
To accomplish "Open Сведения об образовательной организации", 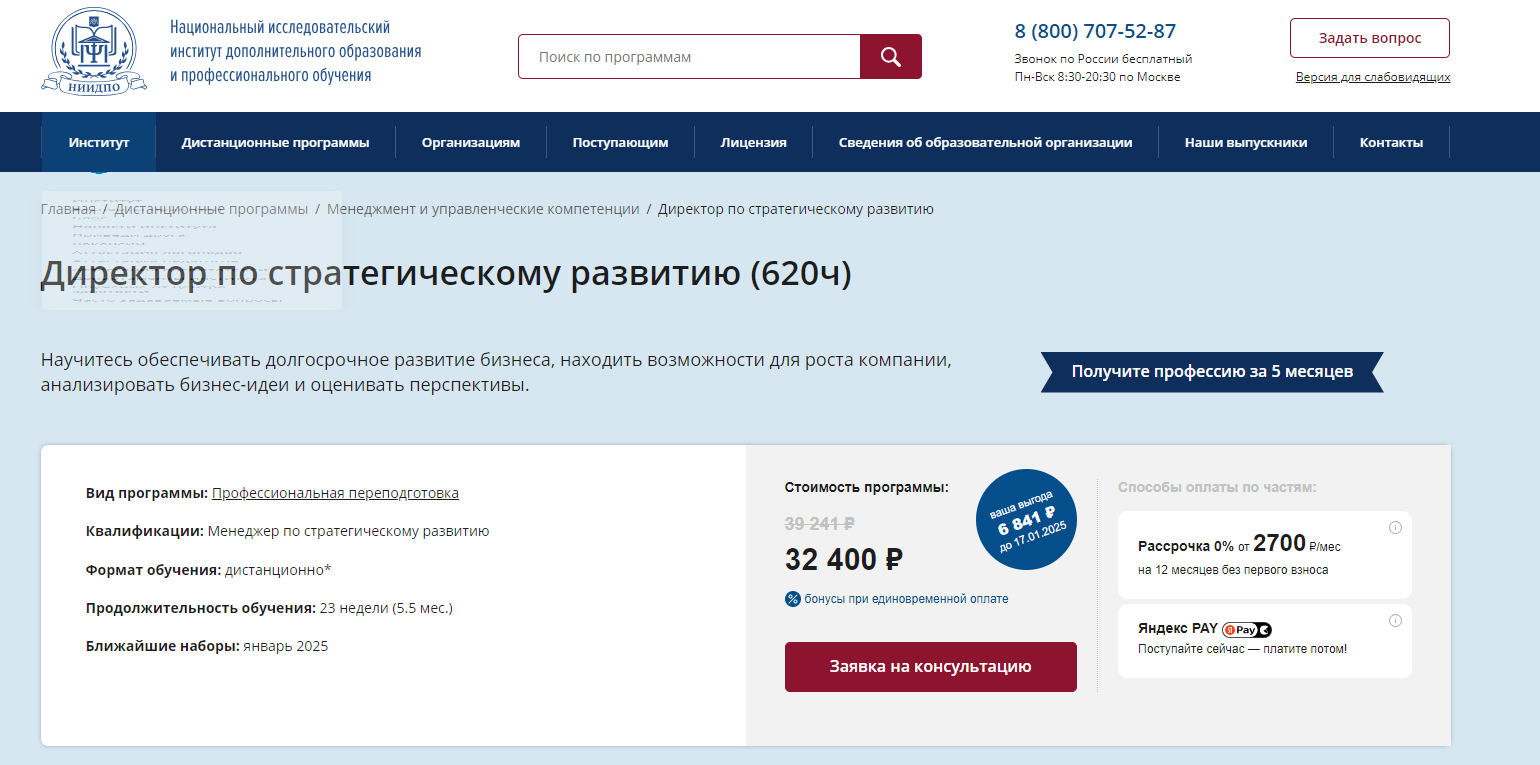I will pos(985,142).
